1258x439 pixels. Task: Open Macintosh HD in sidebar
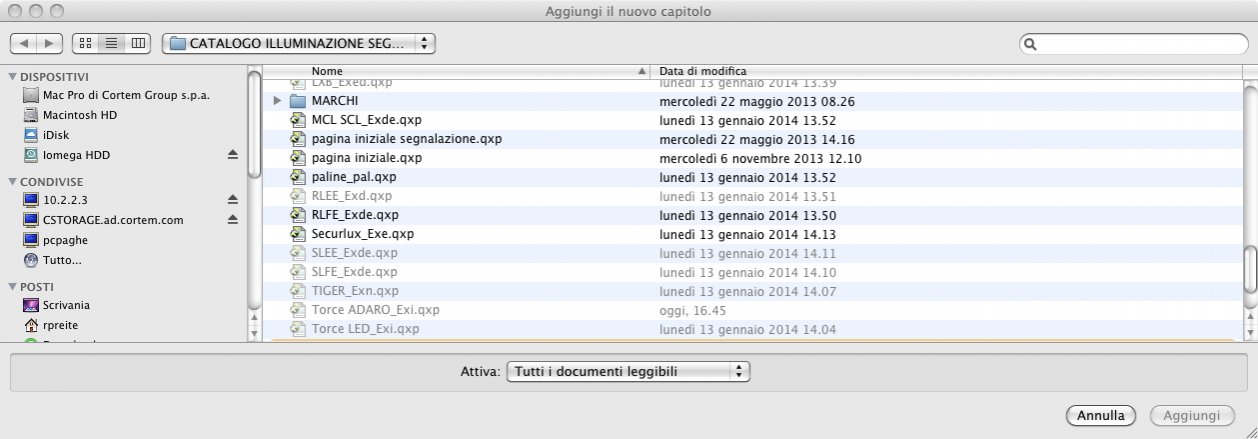80,115
